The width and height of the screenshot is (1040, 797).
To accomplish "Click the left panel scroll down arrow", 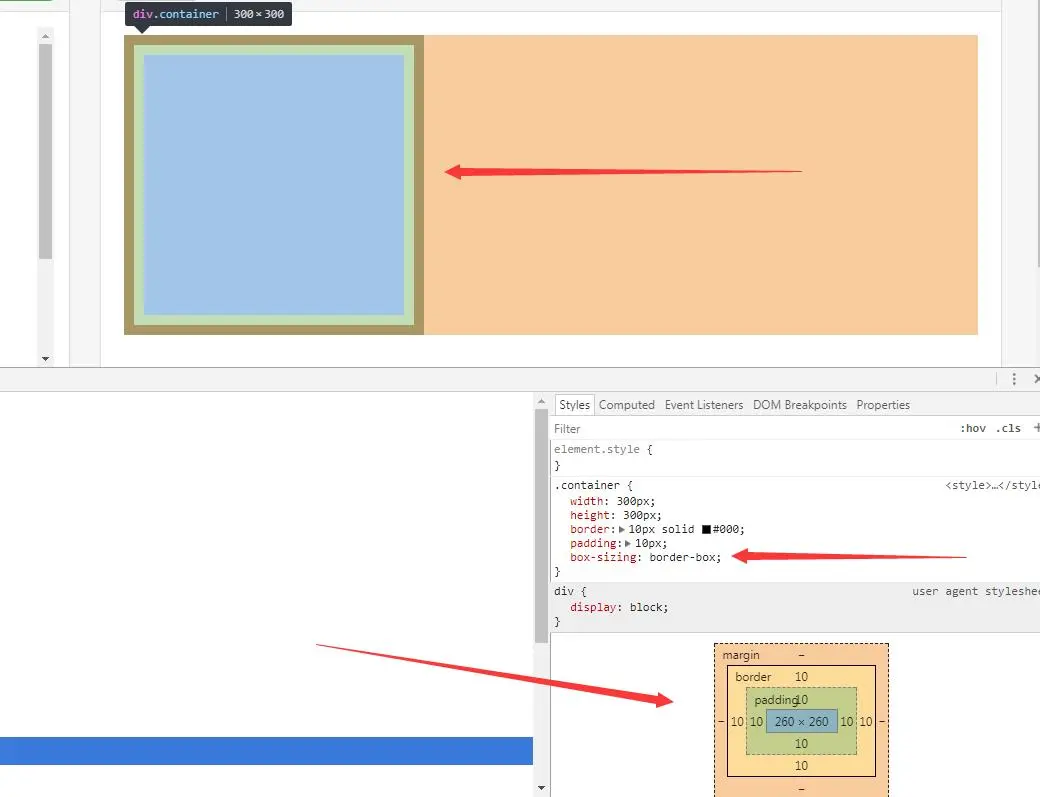I will 45,358.
